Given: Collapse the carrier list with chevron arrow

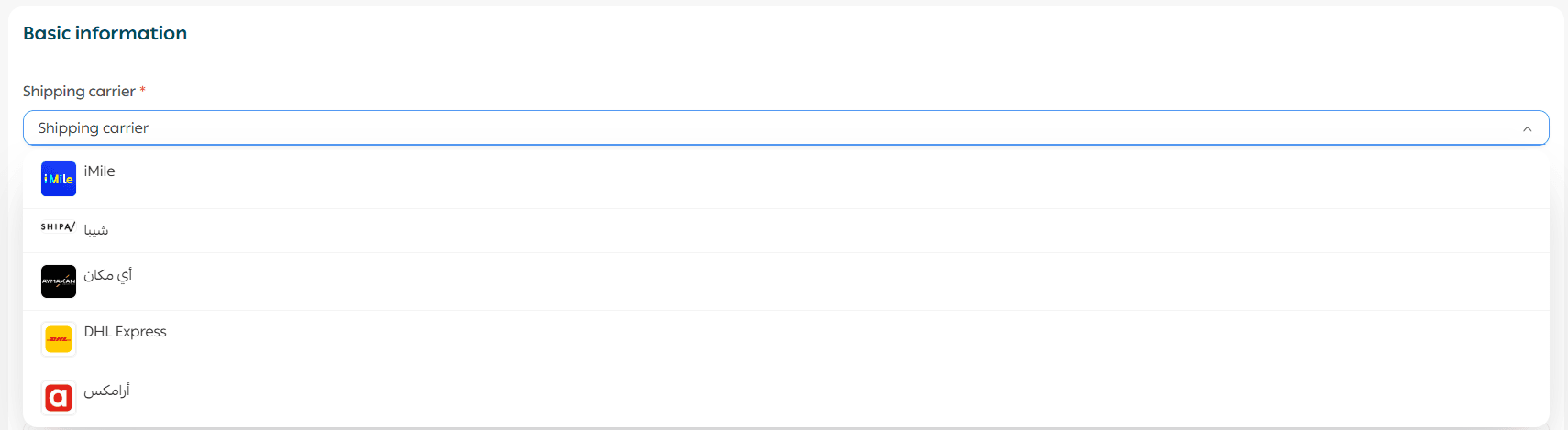Looking at the screenshot, I should click(1527, 128).
